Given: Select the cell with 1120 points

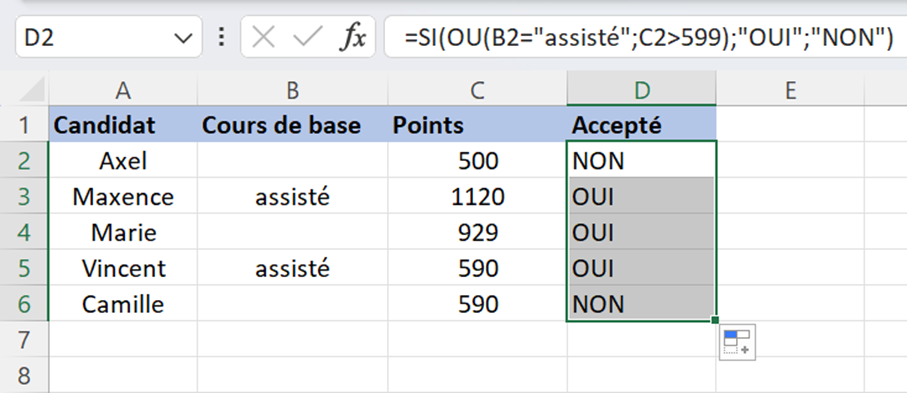Looking at the screenshot, I should 477,197.
